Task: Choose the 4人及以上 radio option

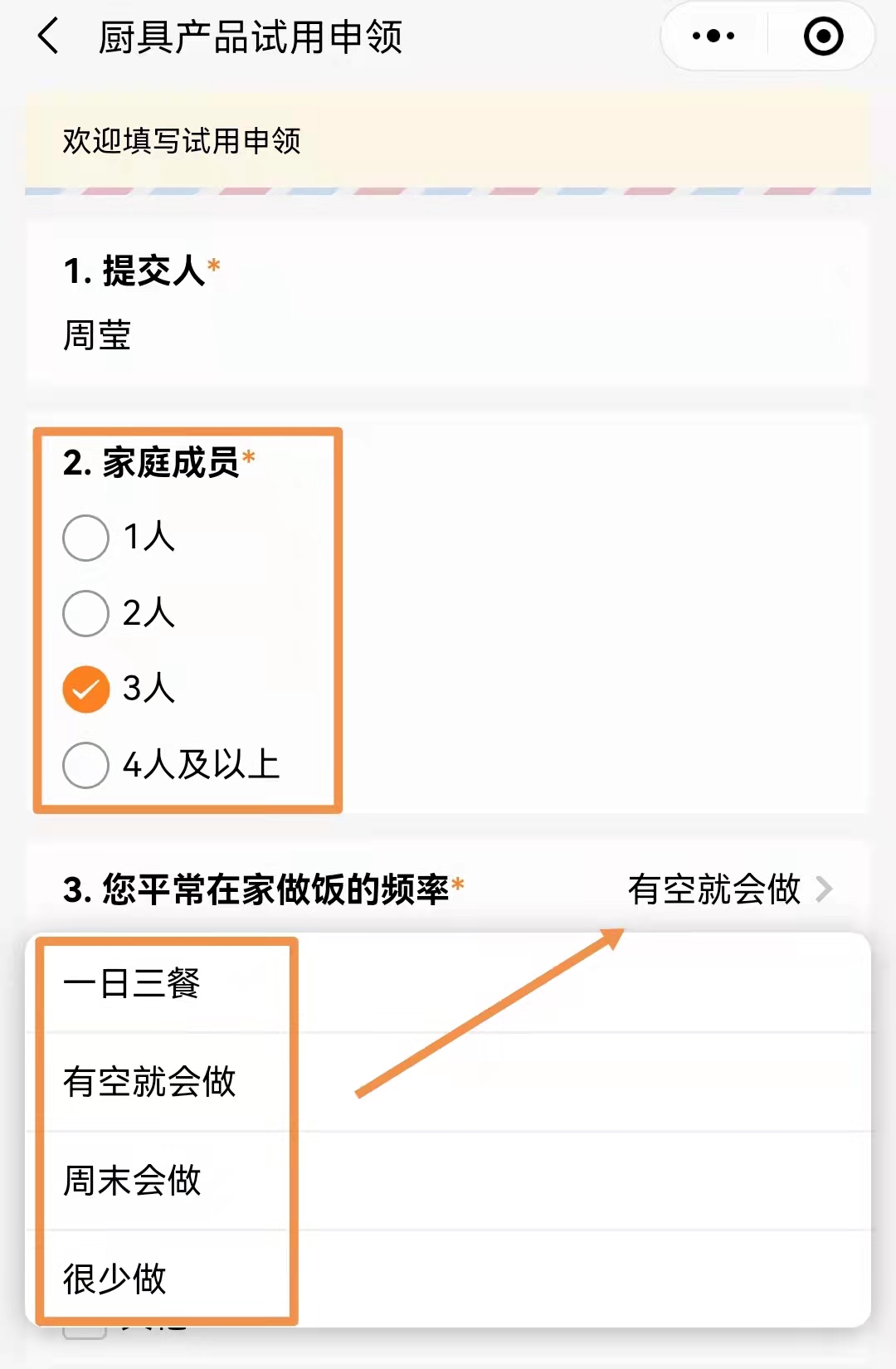Action: coord(86,764)
